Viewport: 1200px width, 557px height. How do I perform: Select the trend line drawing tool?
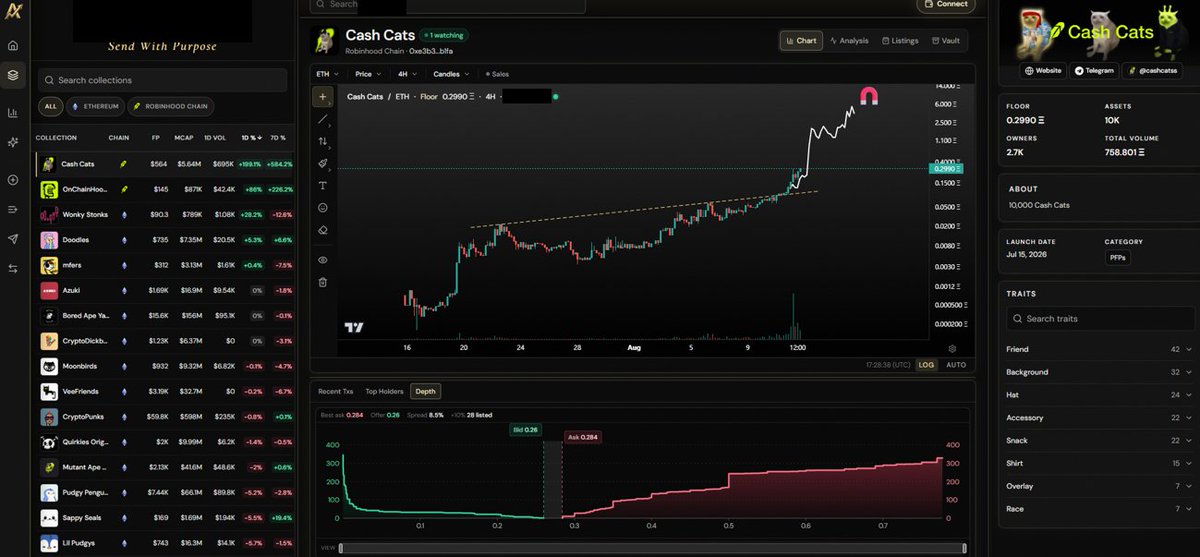(322, 119)
